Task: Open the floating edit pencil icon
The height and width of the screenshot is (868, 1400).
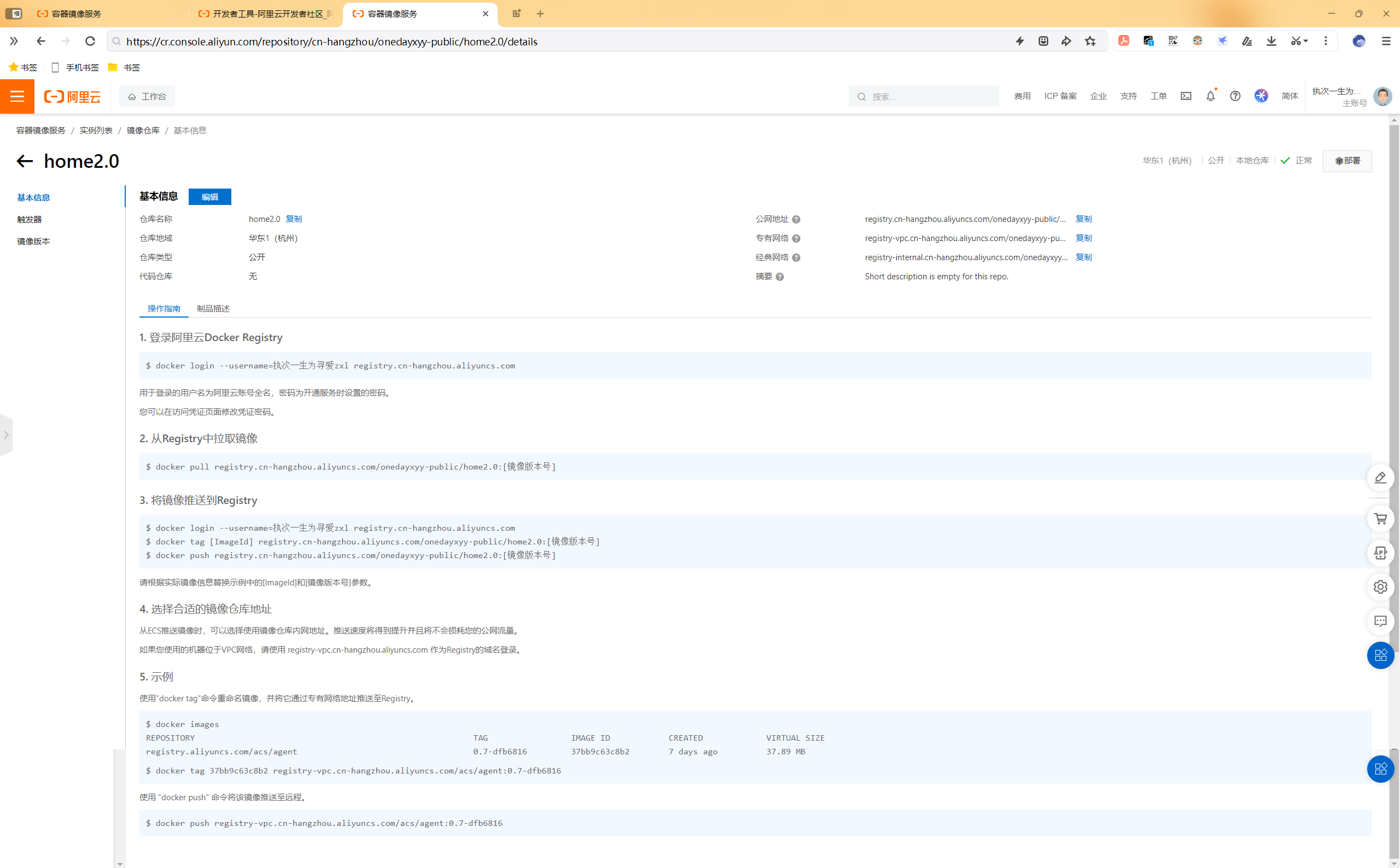Action: (x=1380, y=478)
